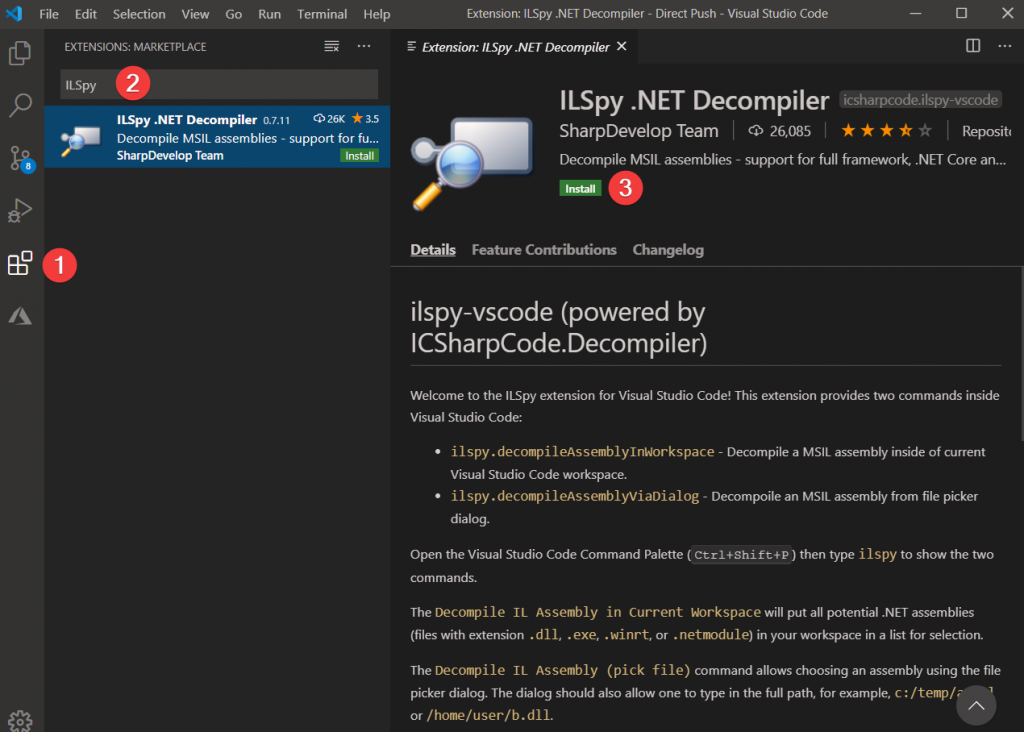Screen dimensions: 1024x732
Task: Install ILSpy from the extension details page
Action: pos(580,189)
